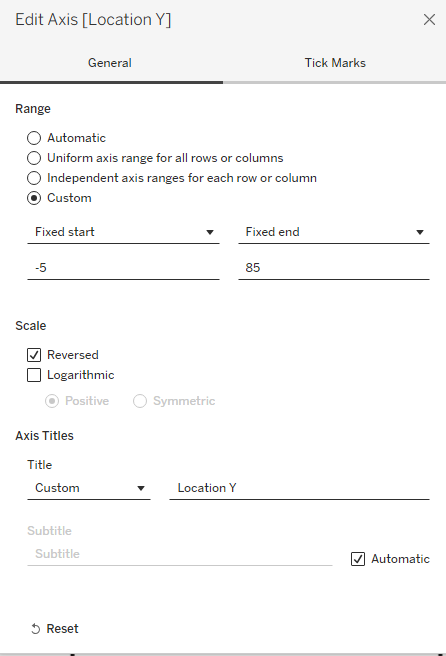Click the end value field showing 85

pos(334,268)
